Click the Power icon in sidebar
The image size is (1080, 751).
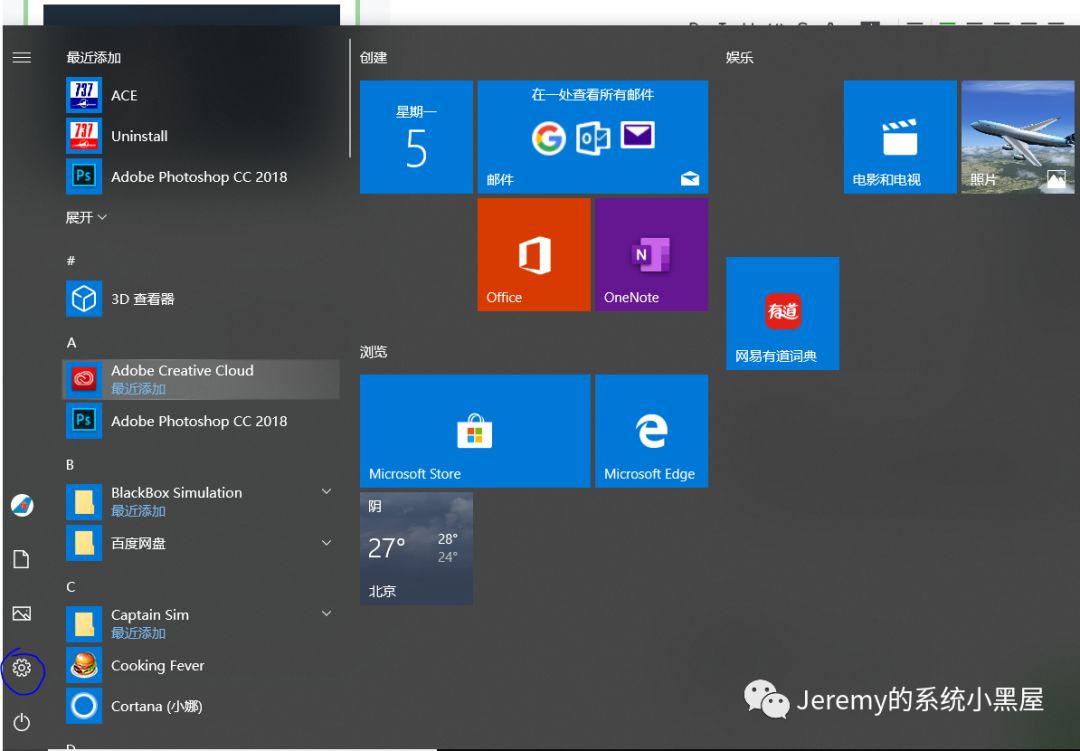pyautogui.click(x=21, y=721)
